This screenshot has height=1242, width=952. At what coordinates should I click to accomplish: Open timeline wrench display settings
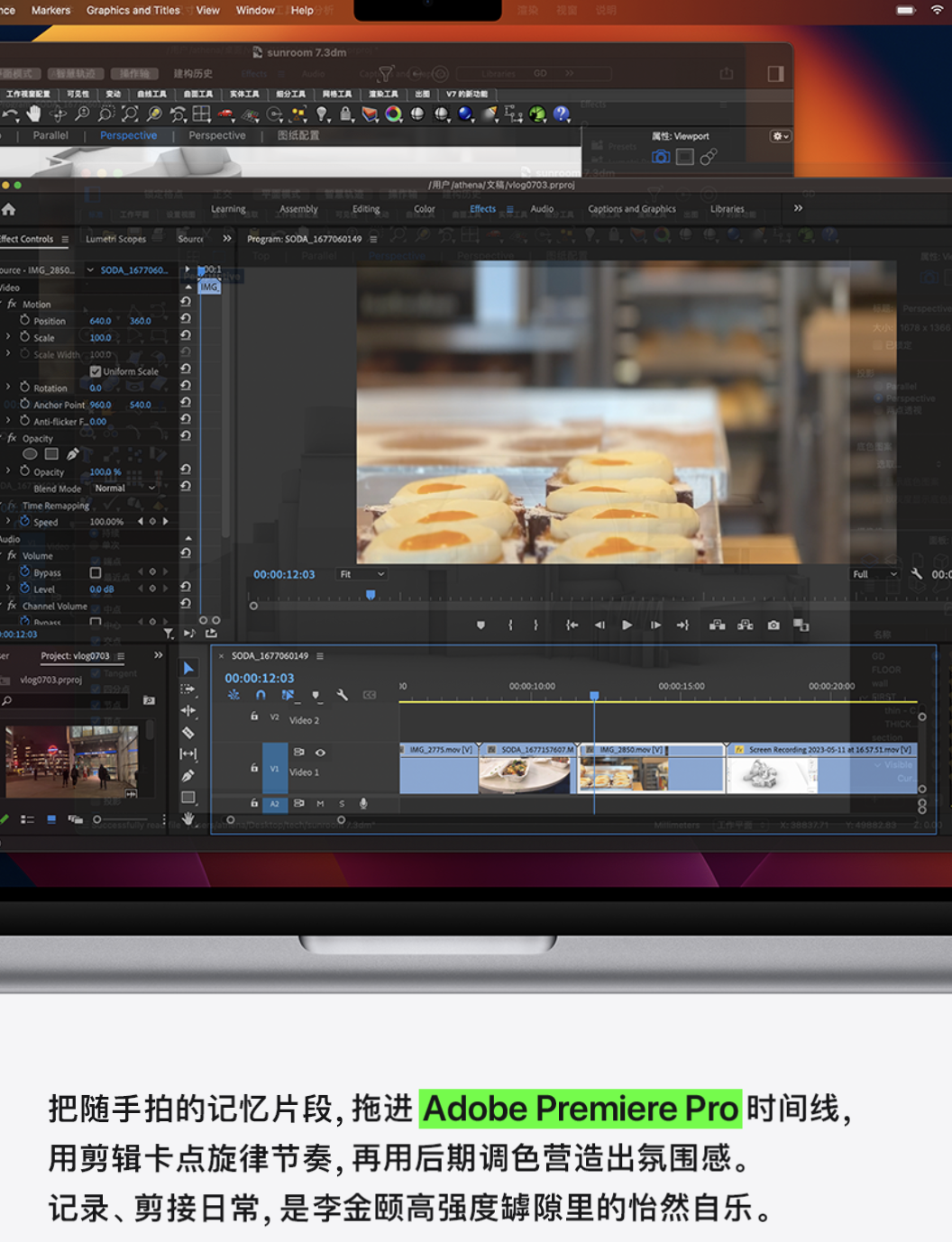[343, 695]
